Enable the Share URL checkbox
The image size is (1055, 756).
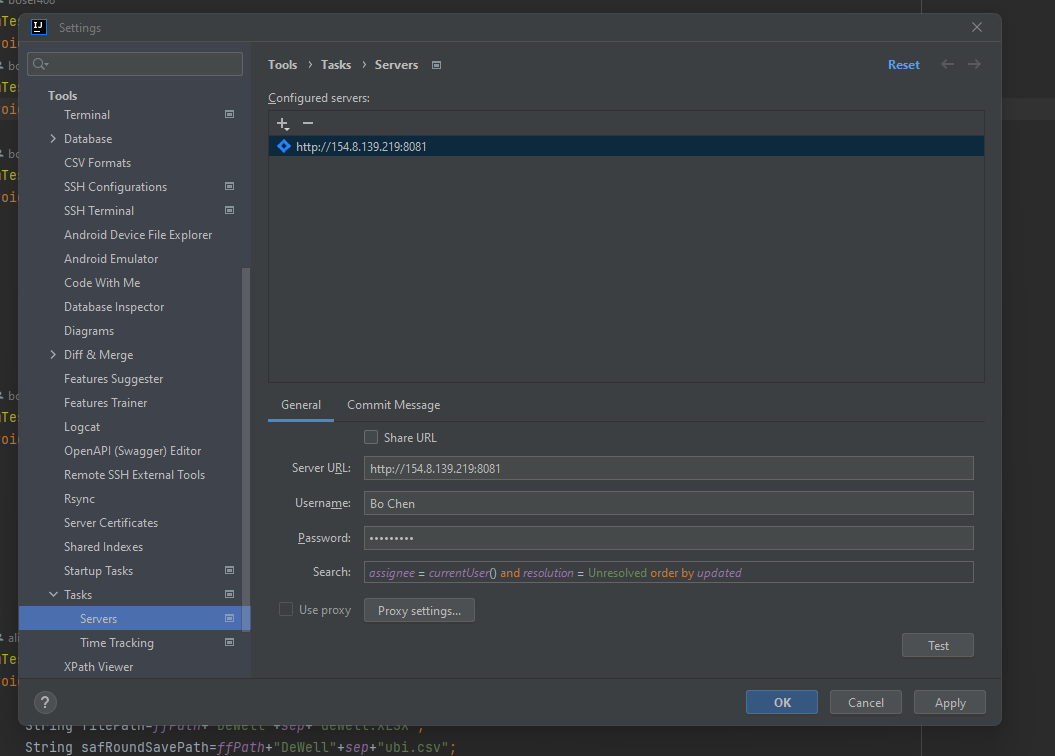[x=371, y=437]
